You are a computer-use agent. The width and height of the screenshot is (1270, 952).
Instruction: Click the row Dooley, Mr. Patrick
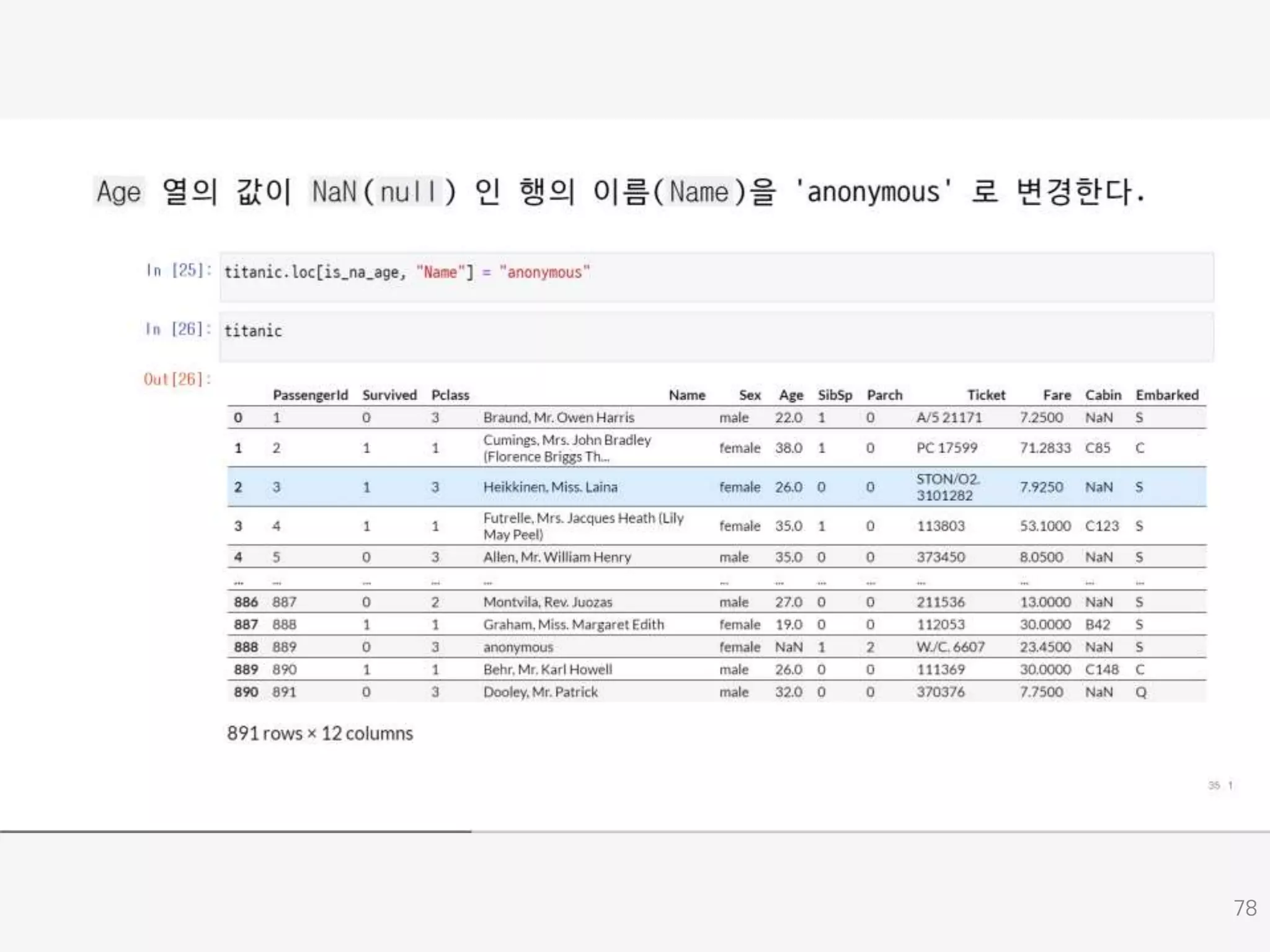[x=540, y=692]
